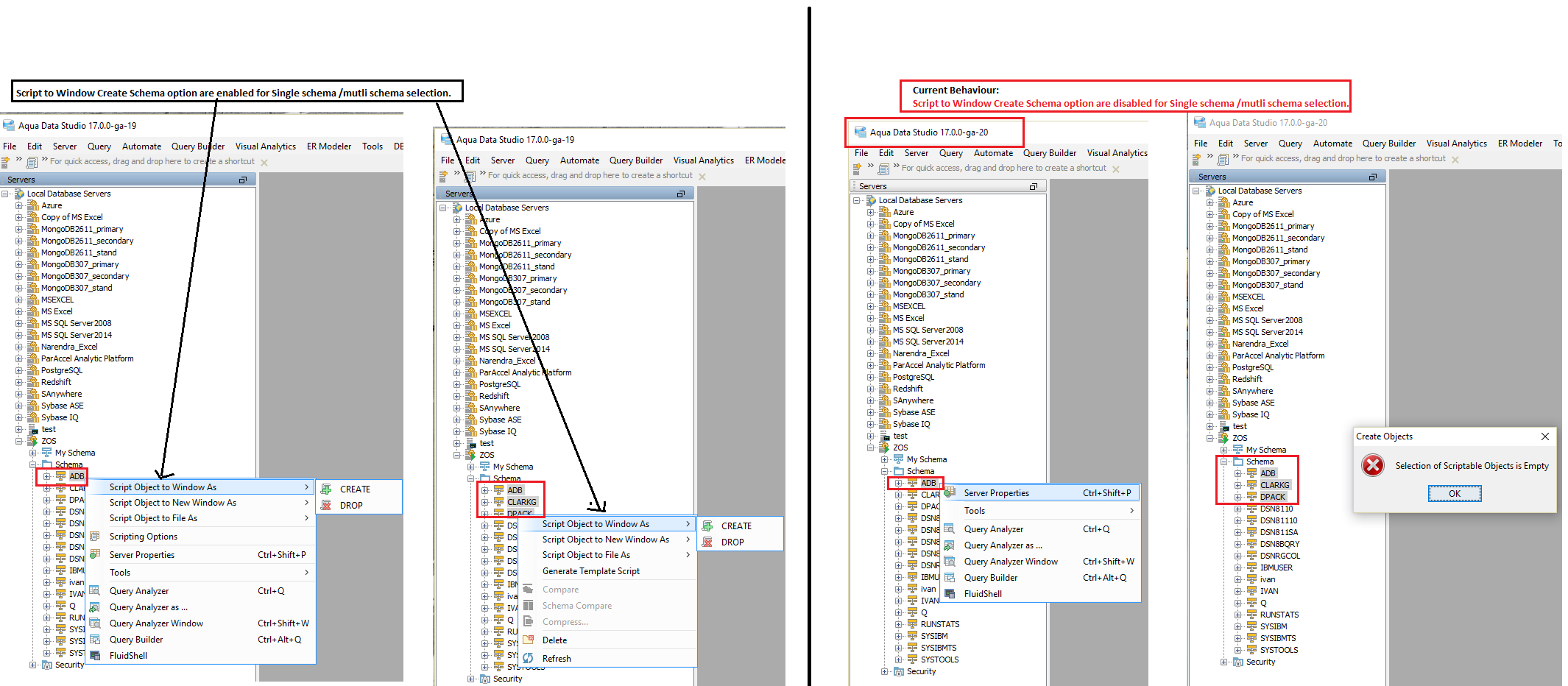Collapse ZOS node in leftmost window tree
Screen dimensions: 1568x686
coord(19,441)
